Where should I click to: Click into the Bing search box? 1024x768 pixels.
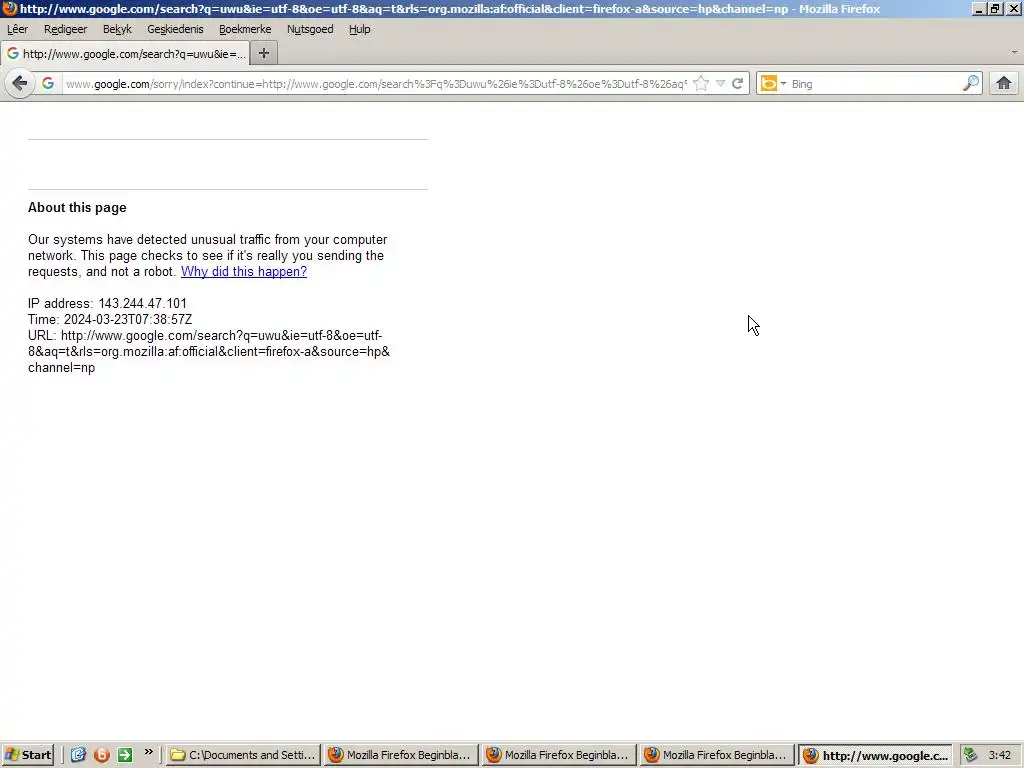click(x=875, y=84)
